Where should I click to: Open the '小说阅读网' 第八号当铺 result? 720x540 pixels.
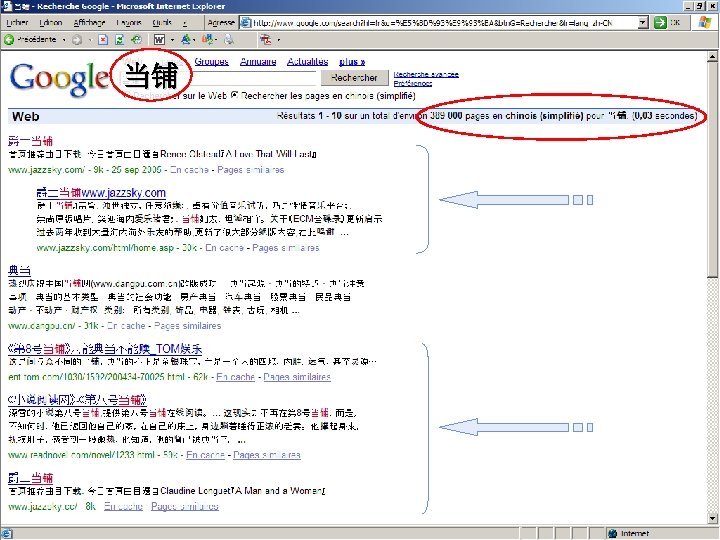(x=78, y=399)
